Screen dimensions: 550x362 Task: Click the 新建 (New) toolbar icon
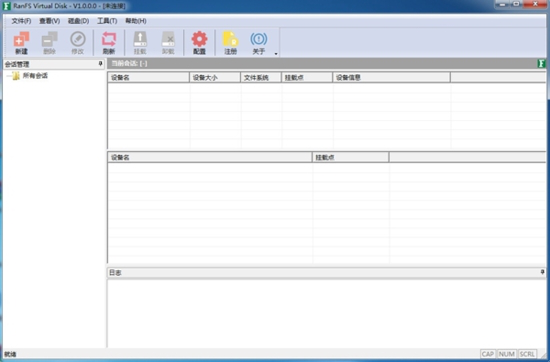pyautogui.click(x=21, y=42)
